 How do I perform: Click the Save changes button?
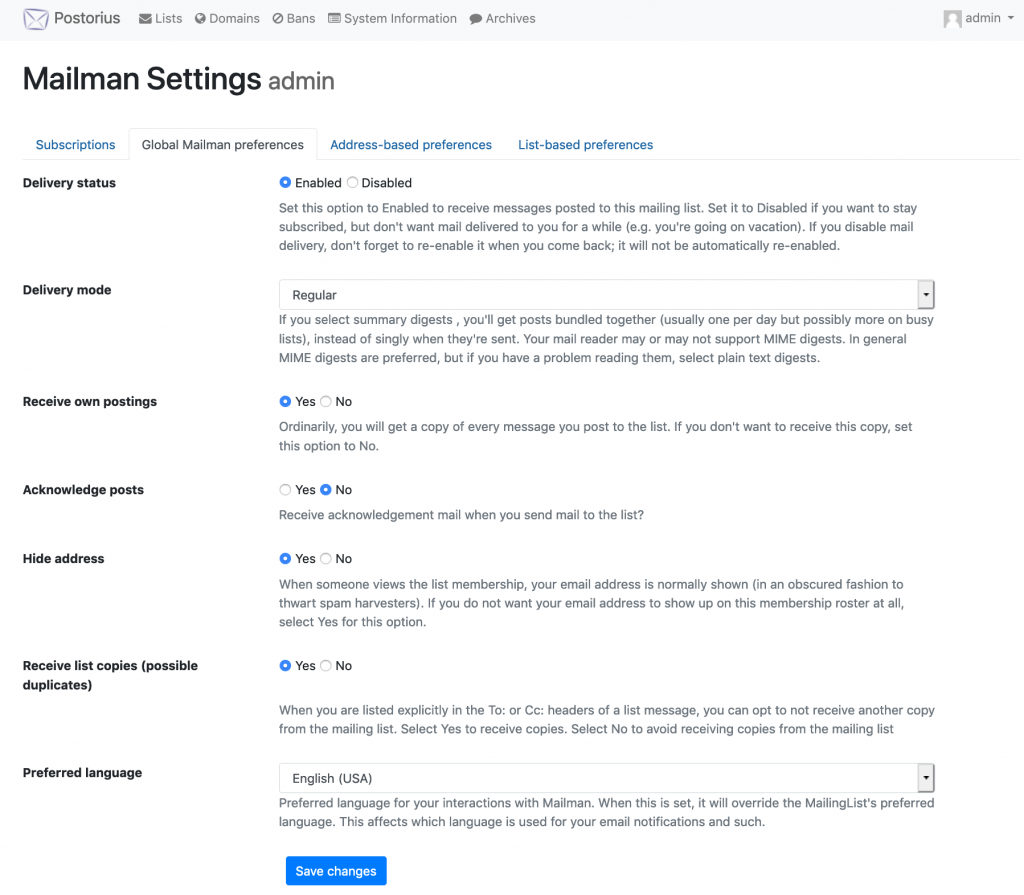point(336,871)
